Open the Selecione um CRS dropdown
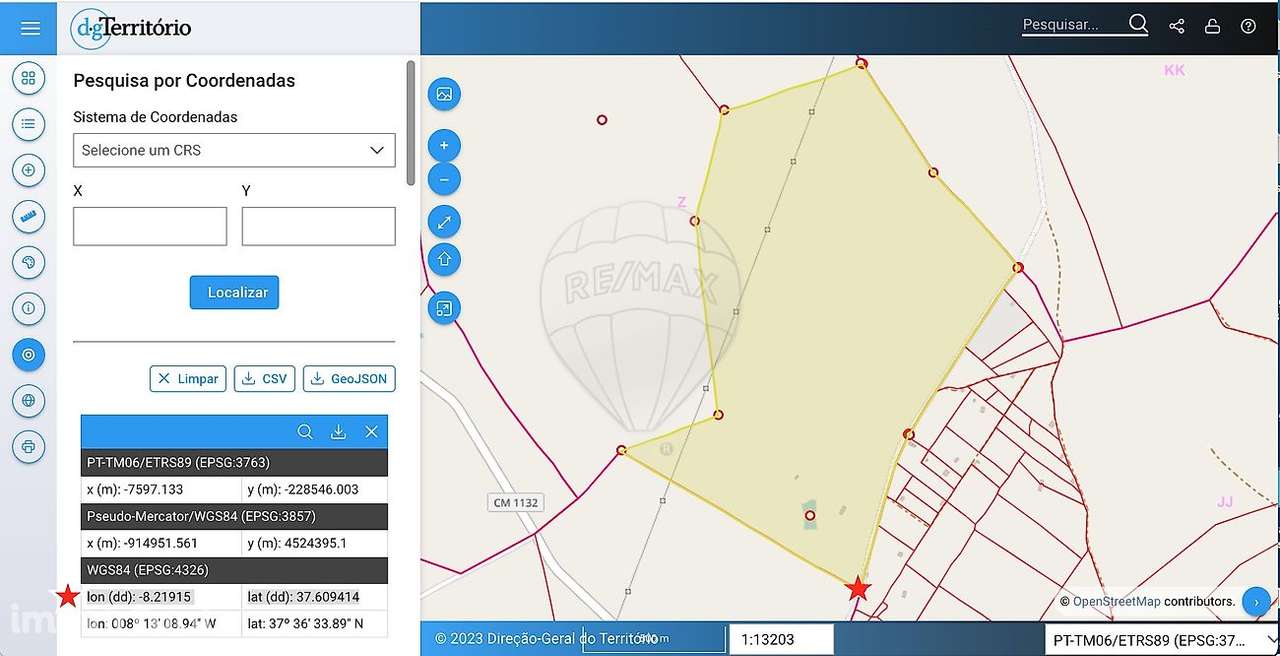 [x=234, y=150]
